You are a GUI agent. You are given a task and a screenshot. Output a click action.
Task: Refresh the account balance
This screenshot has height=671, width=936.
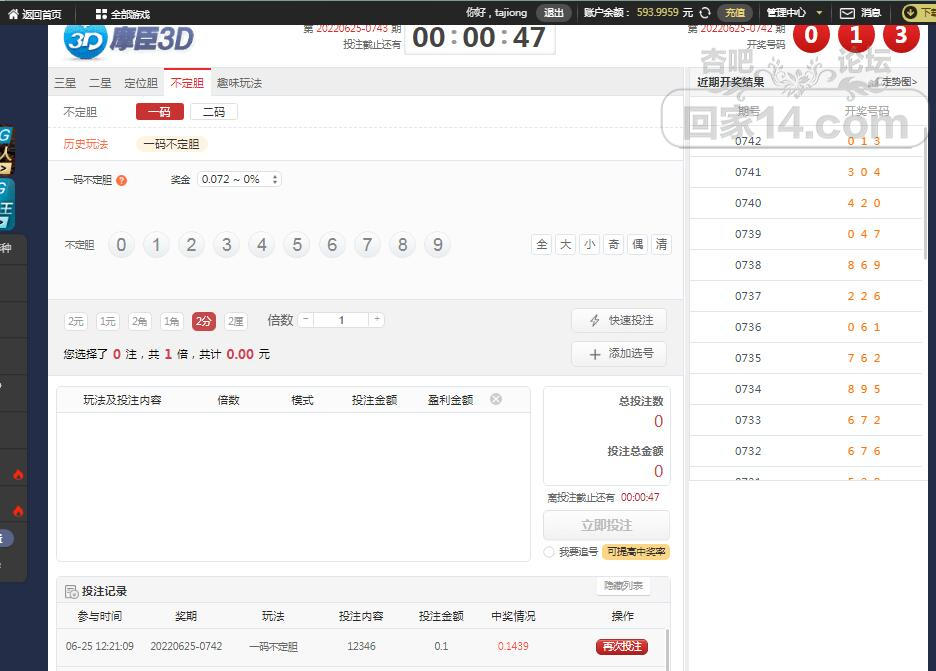tap(706, 13)
